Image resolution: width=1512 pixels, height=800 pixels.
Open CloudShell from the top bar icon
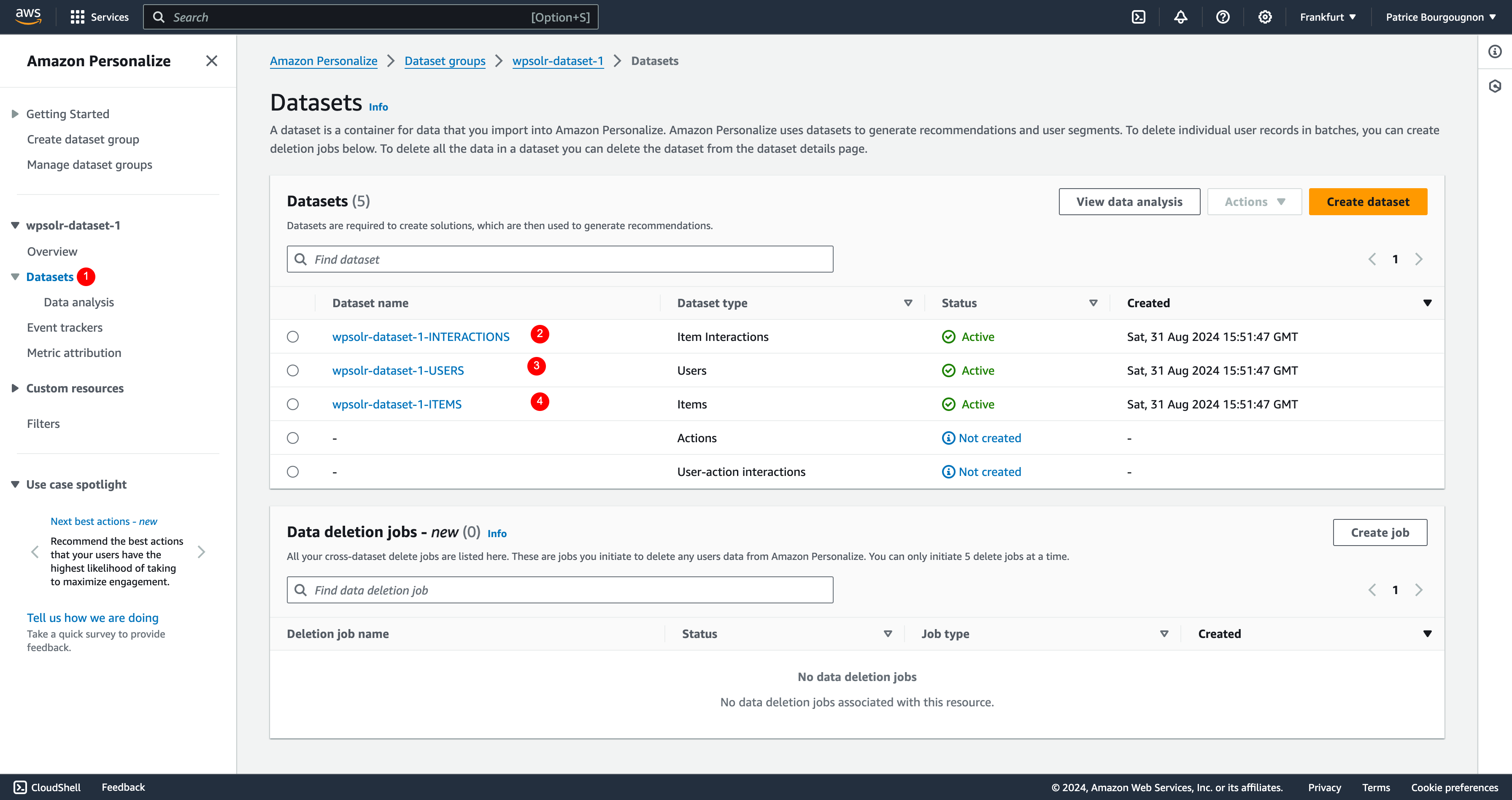(1138, 17)
